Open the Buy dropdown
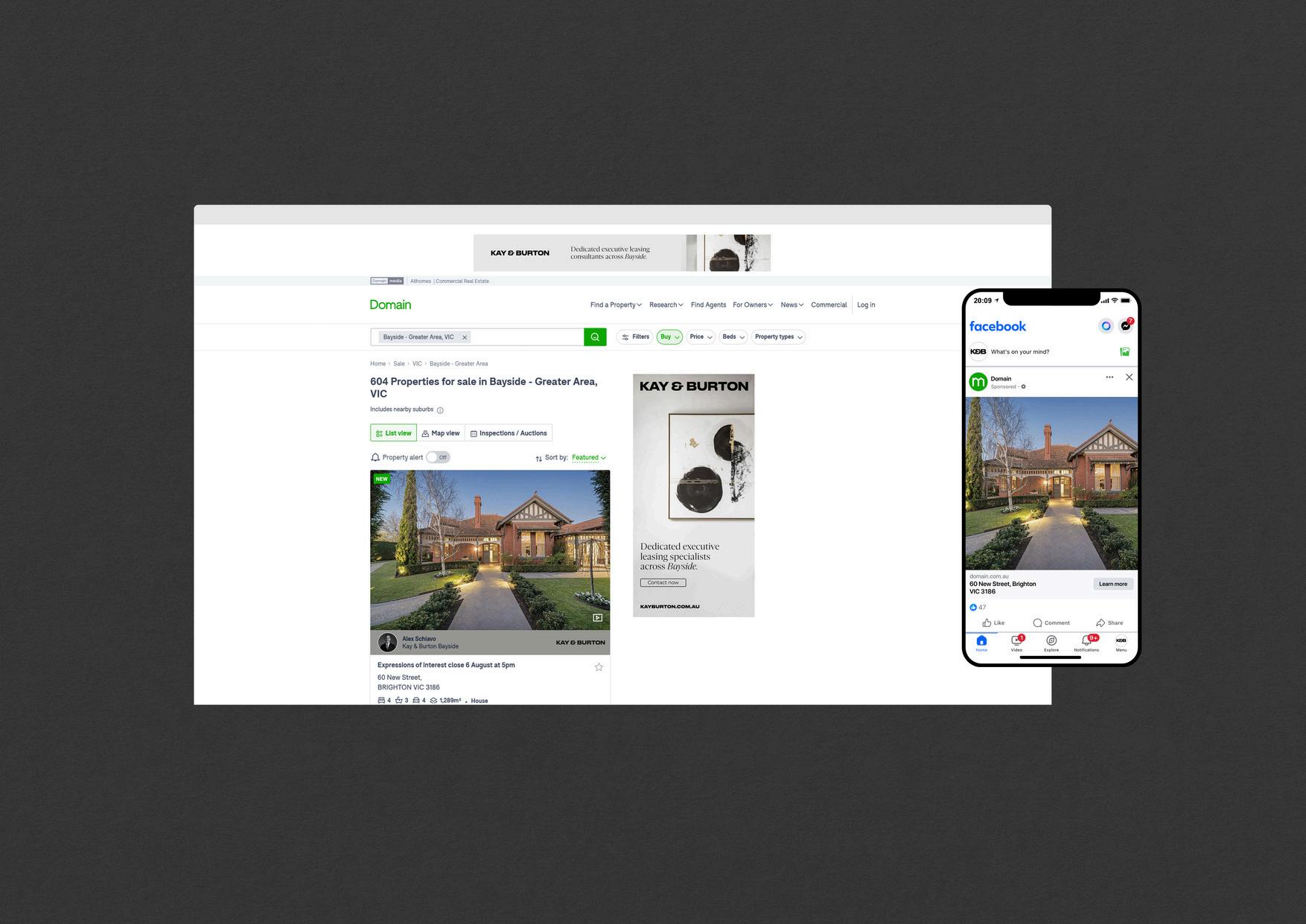Viewport: 1306px width, 924px height. coord(669,337)
